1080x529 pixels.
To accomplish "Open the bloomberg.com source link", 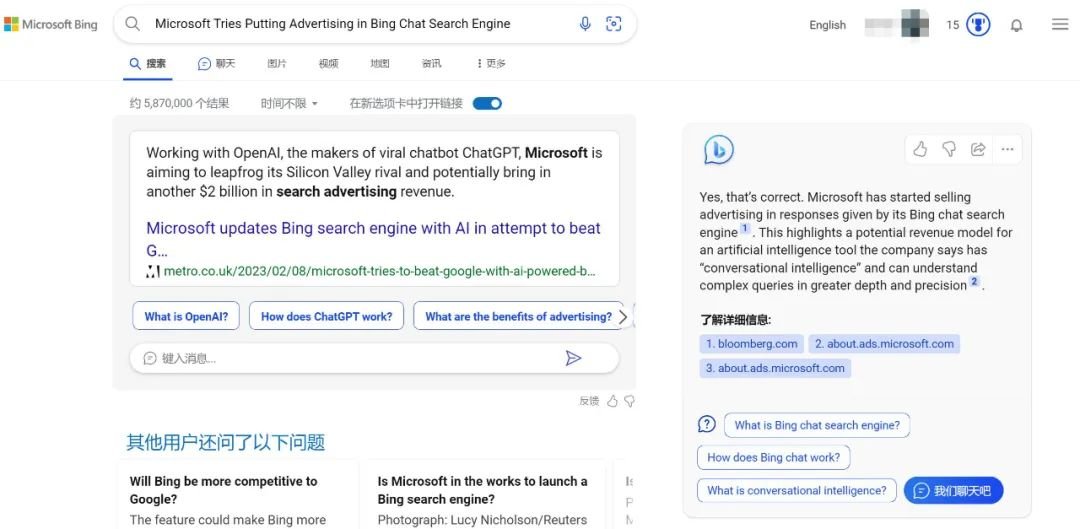I will point(751,344).
